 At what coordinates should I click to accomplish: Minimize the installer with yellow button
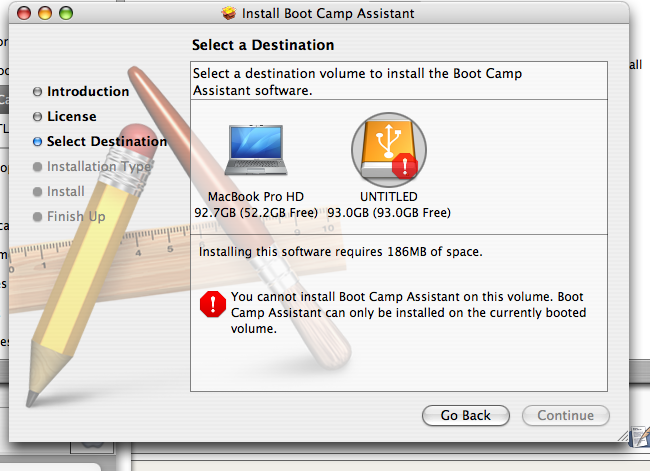(45, 13)
